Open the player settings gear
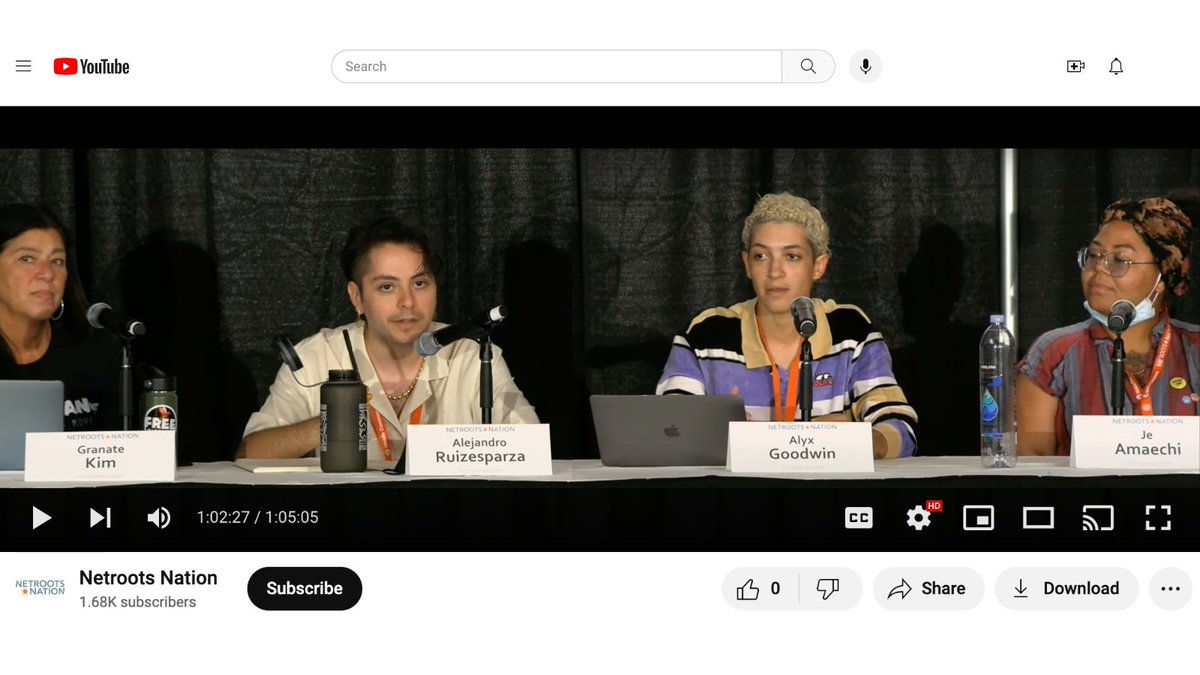 tap(919, 517)
